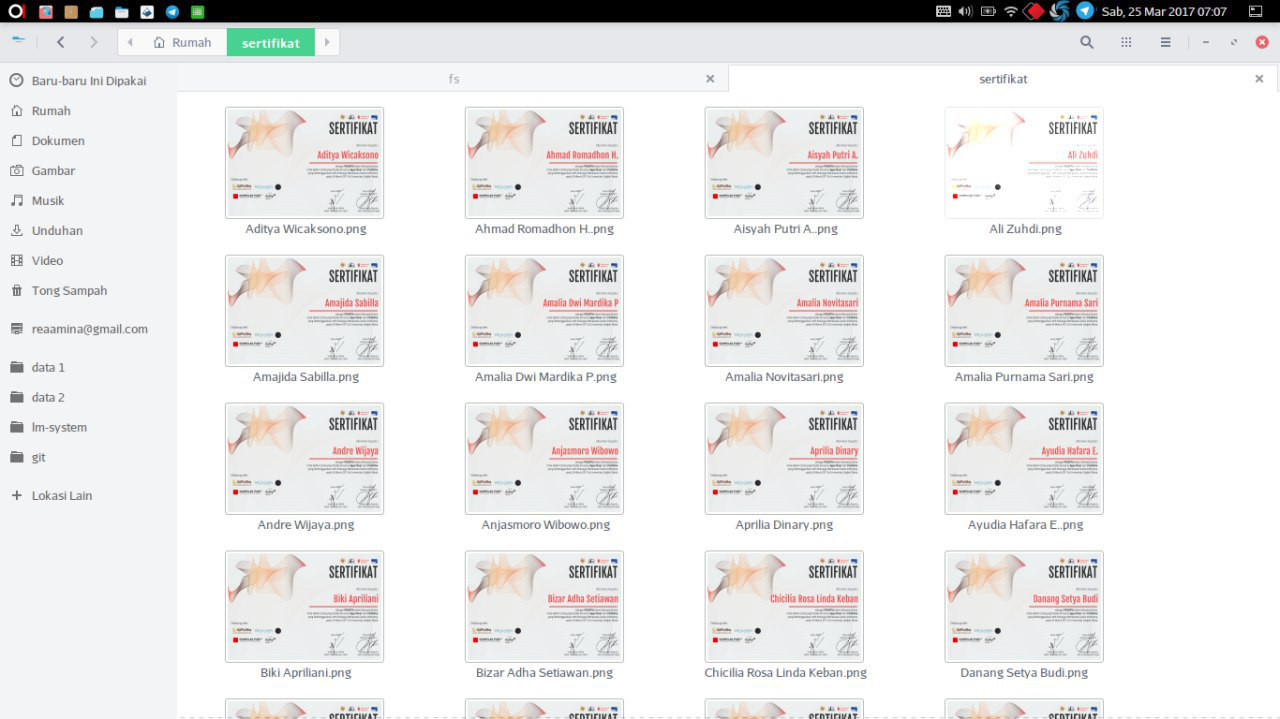Select the Ali Zuhdi.png thumbnail

coord(1024,163)
